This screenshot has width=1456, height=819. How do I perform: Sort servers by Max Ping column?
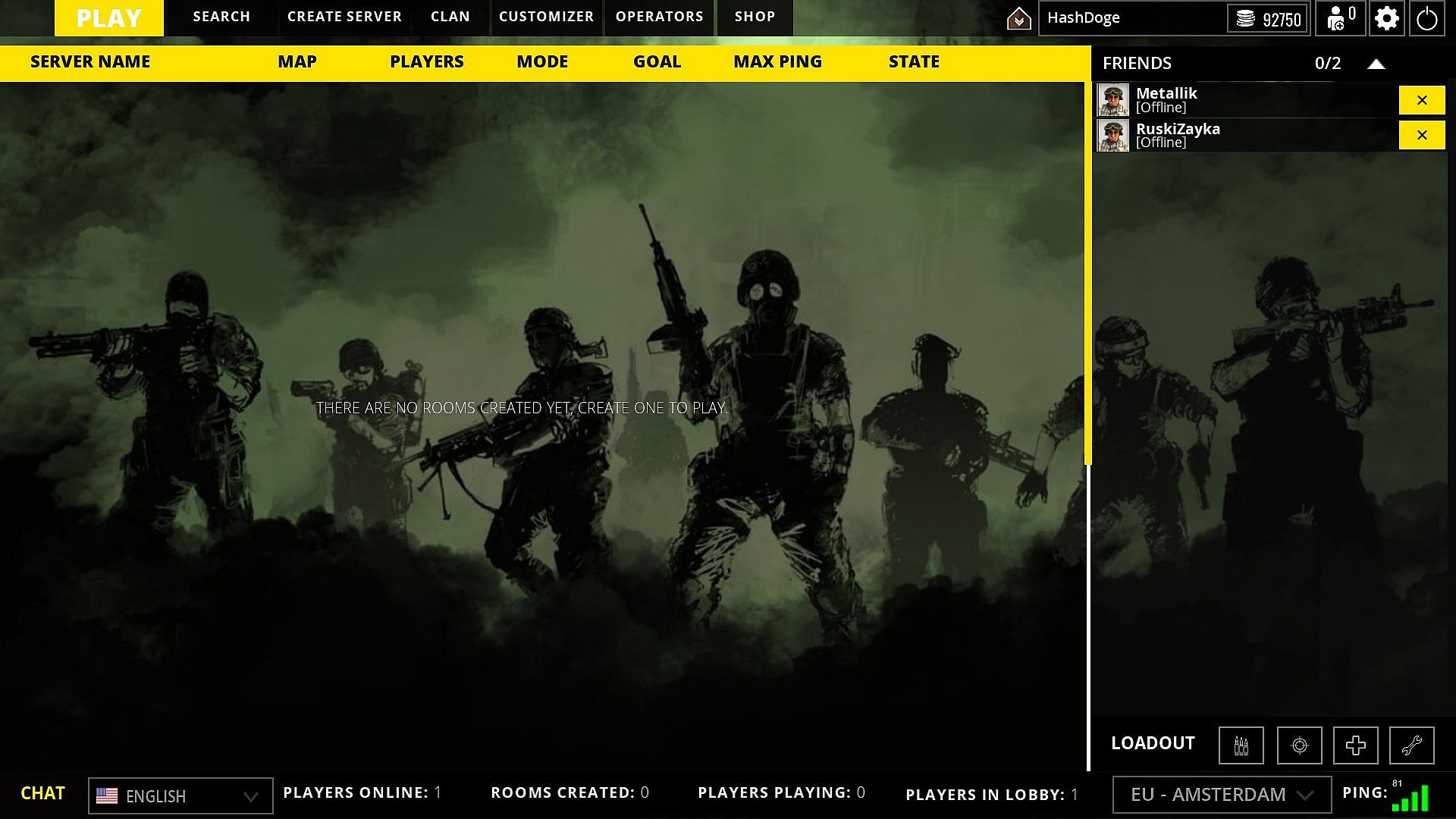[777, 62]
